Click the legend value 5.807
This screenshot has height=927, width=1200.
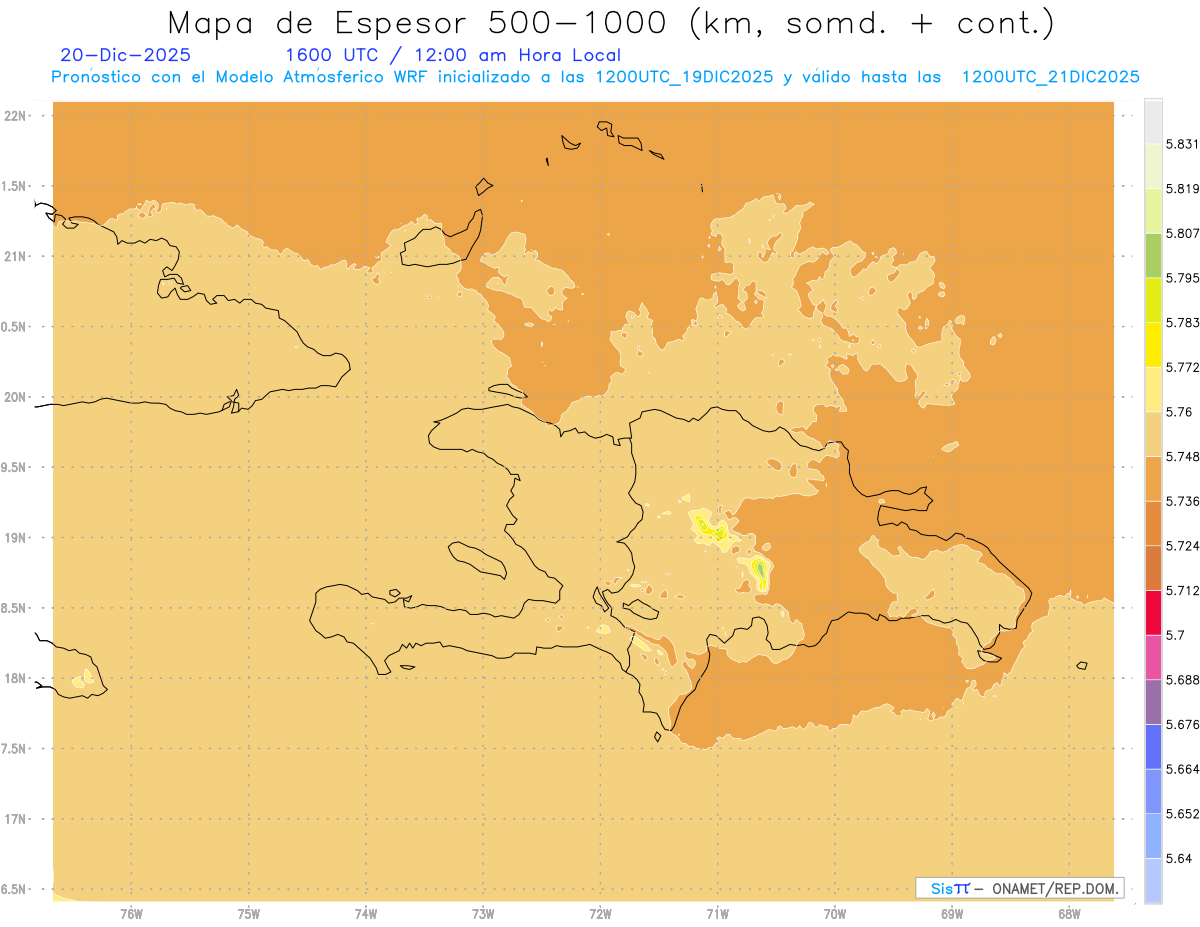(x=1183, y=233)
